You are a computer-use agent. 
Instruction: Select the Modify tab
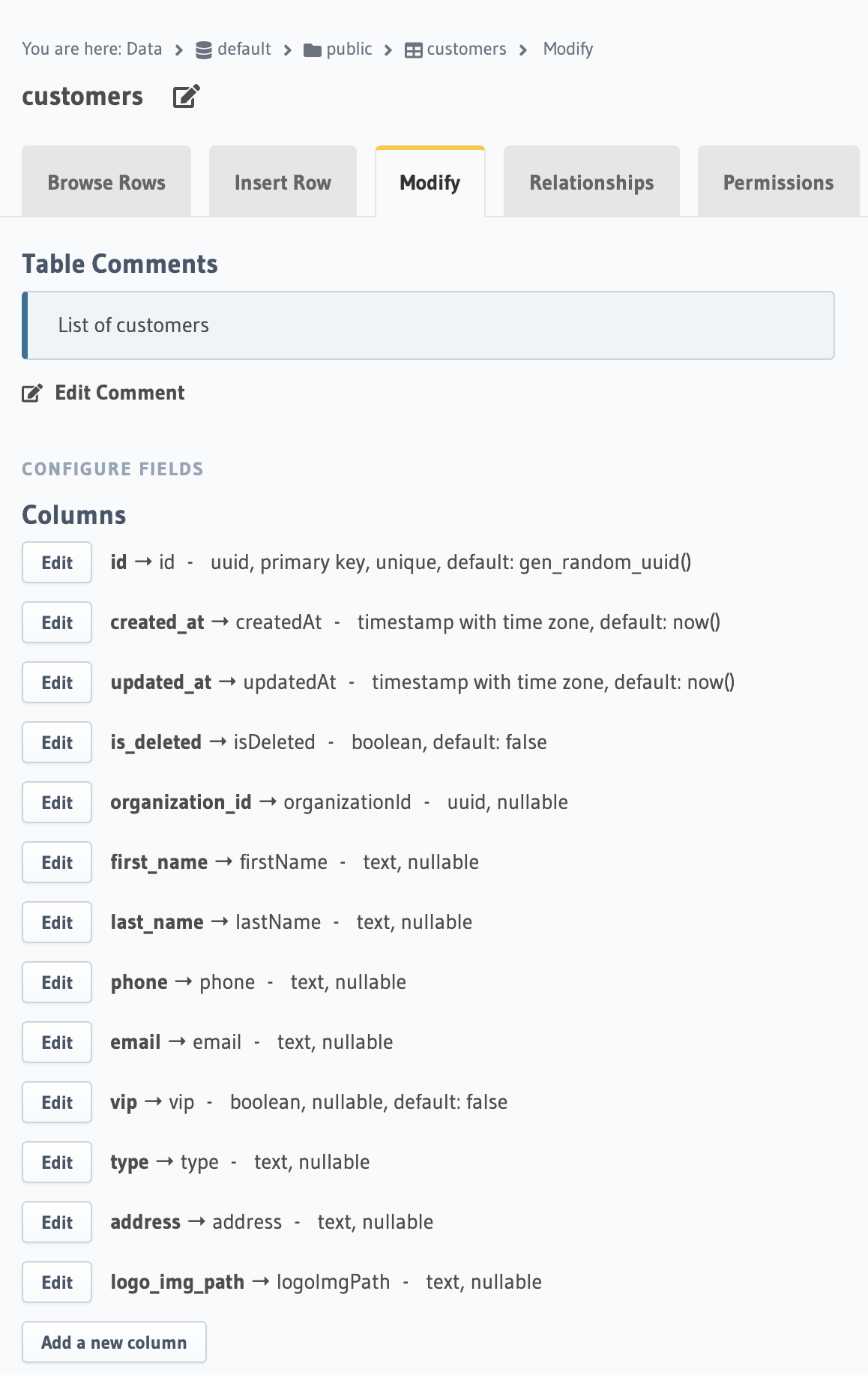(x=430, y=182)
